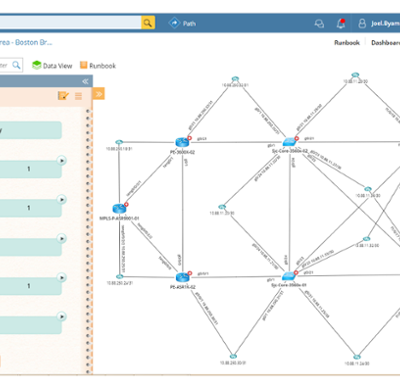Switch to the Dashboard tab

pos(386,43)
